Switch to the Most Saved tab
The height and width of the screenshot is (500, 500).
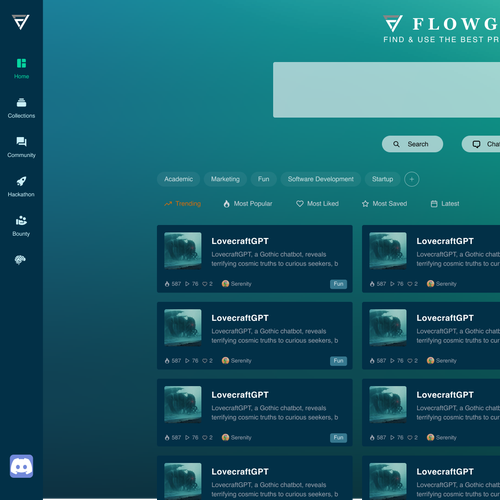[x=384, y=204]
